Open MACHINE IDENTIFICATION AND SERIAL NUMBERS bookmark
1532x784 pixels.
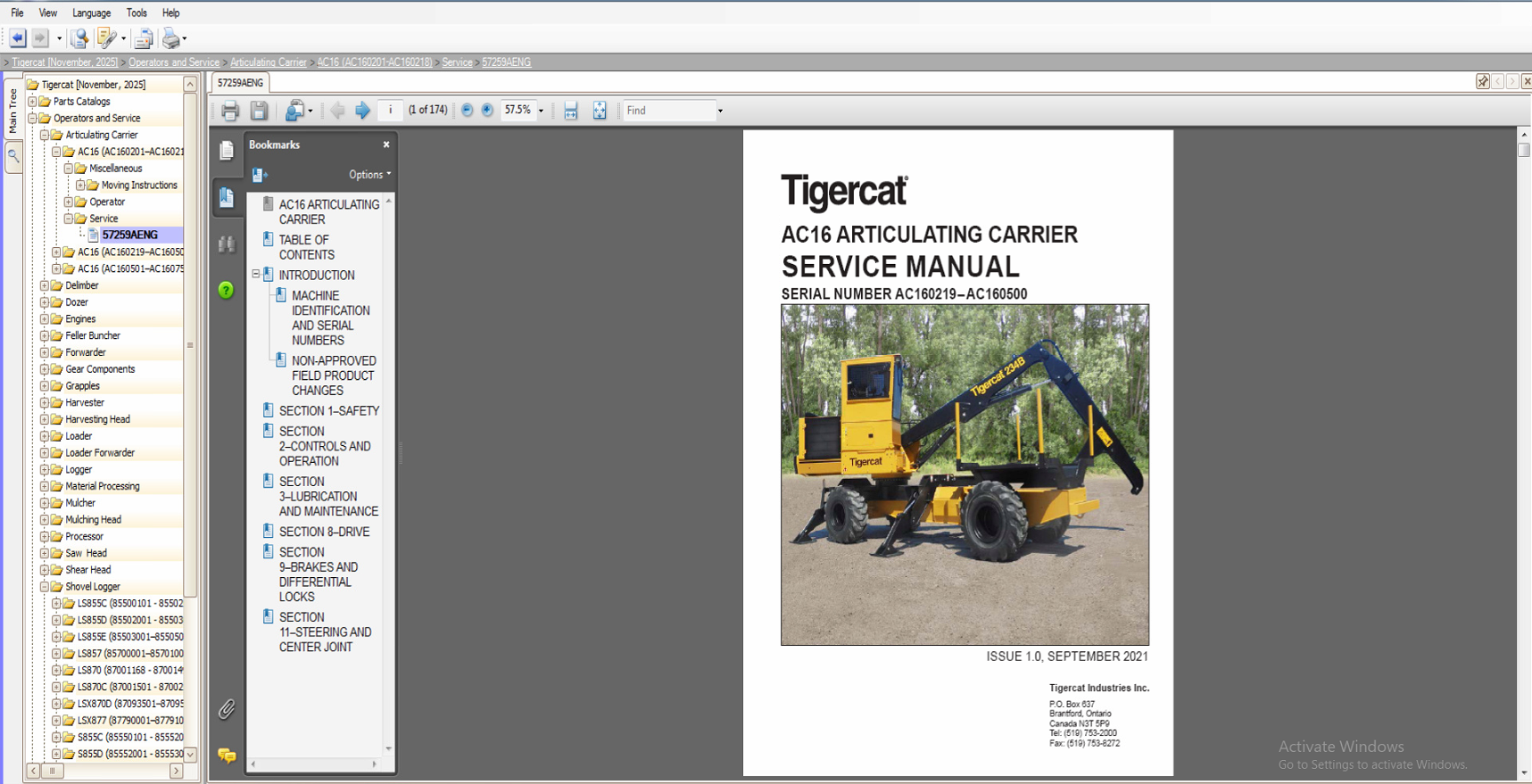[331, 318]
